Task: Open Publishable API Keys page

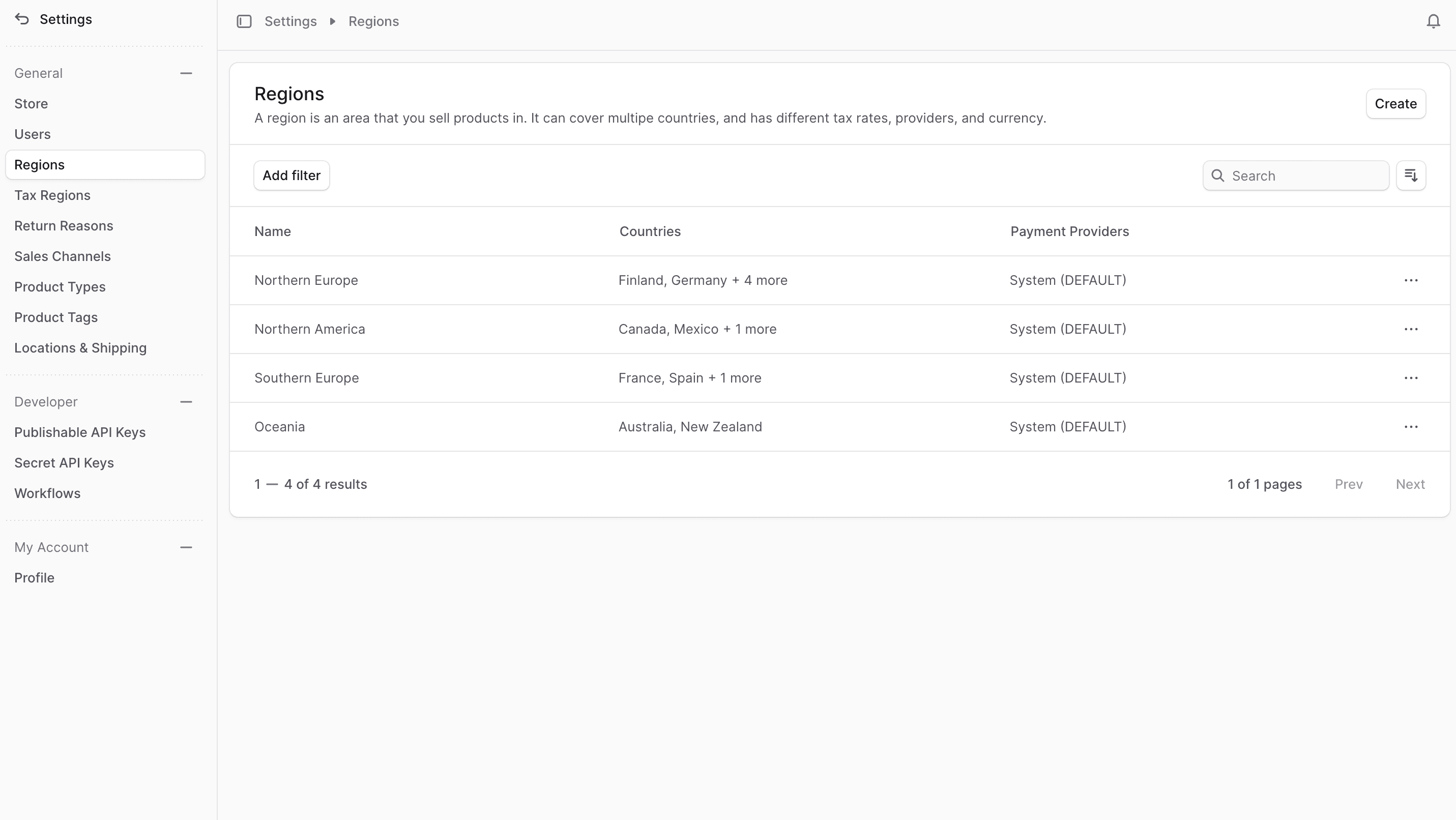Action: [x=80, y=432]
